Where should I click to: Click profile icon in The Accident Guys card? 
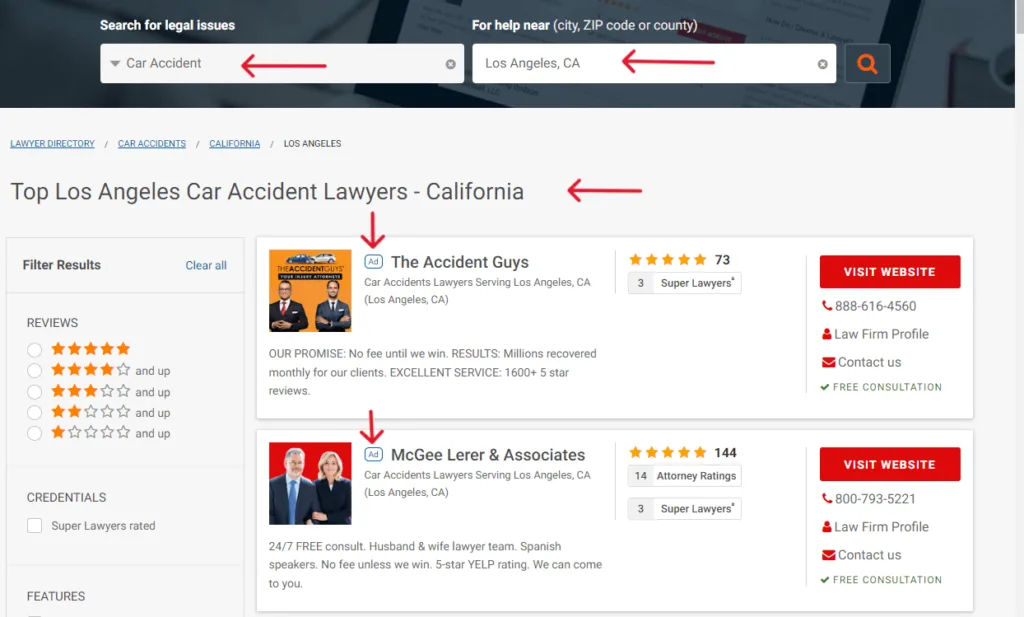point(827,334)
